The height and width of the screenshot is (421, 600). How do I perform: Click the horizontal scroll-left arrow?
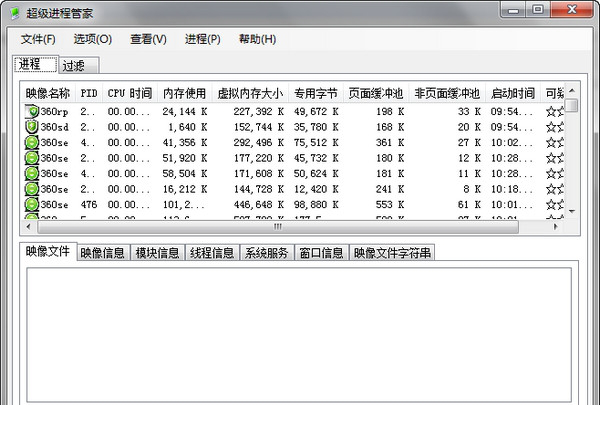28,227
